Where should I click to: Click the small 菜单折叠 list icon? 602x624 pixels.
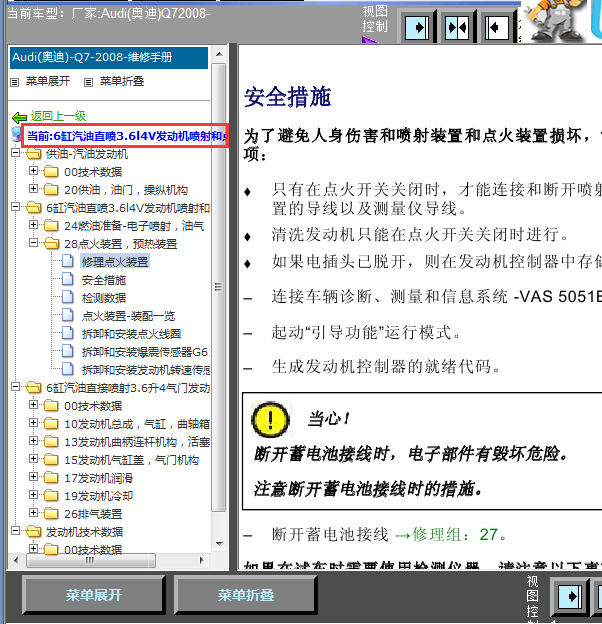[x=88, y=82]
